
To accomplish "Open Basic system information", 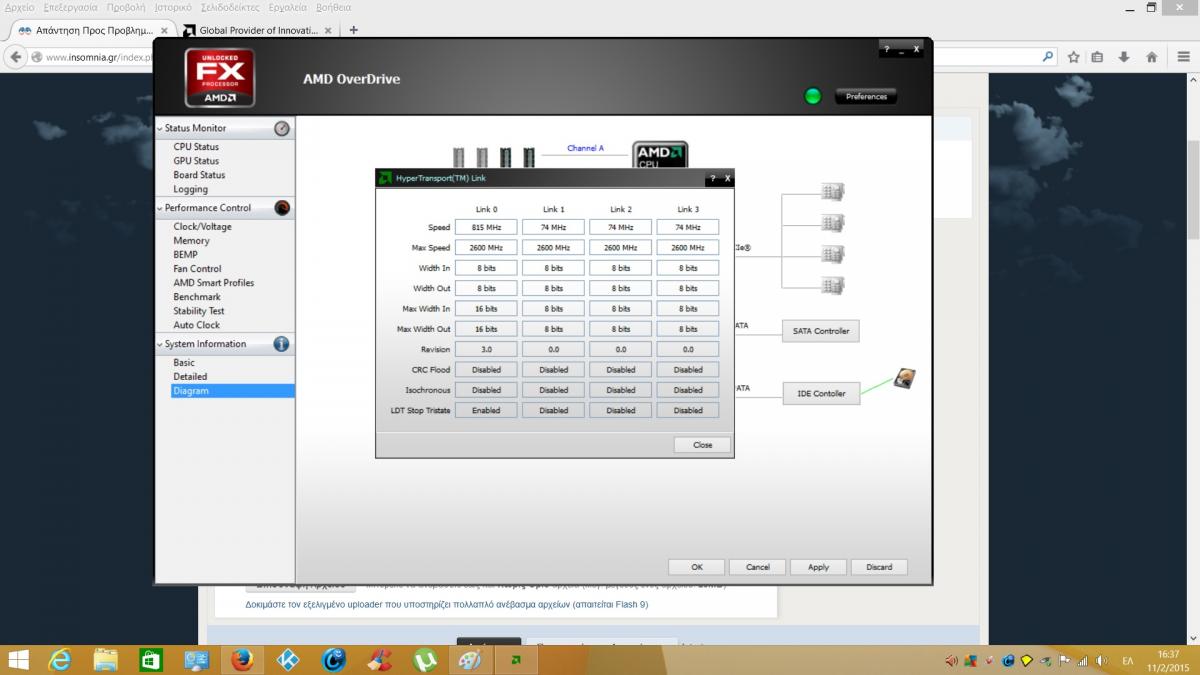I will click(x=184, y=363).
